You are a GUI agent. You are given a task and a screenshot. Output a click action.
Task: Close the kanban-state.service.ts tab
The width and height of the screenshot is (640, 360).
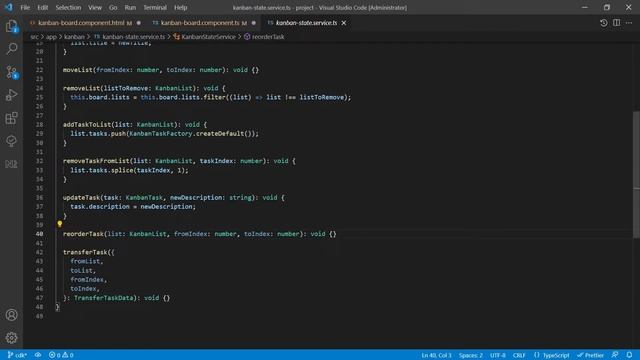pyautogui.click(x=344, y=23)
